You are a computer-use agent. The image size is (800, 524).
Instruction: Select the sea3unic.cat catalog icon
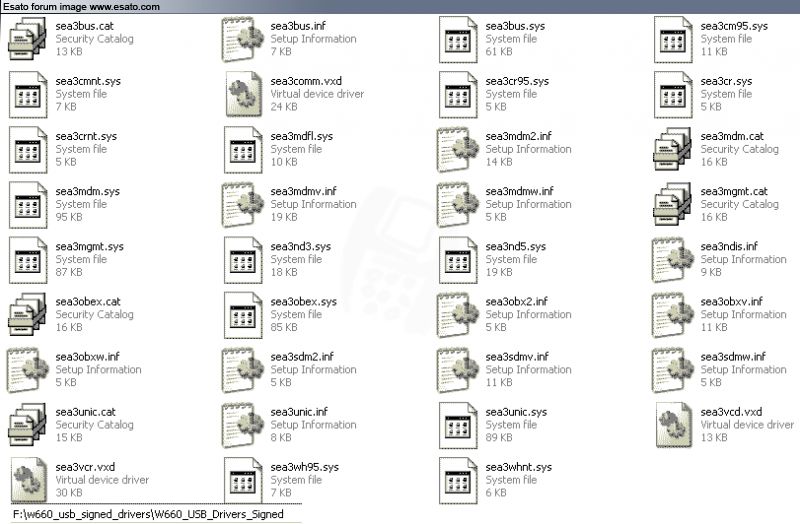pos(28,425)
